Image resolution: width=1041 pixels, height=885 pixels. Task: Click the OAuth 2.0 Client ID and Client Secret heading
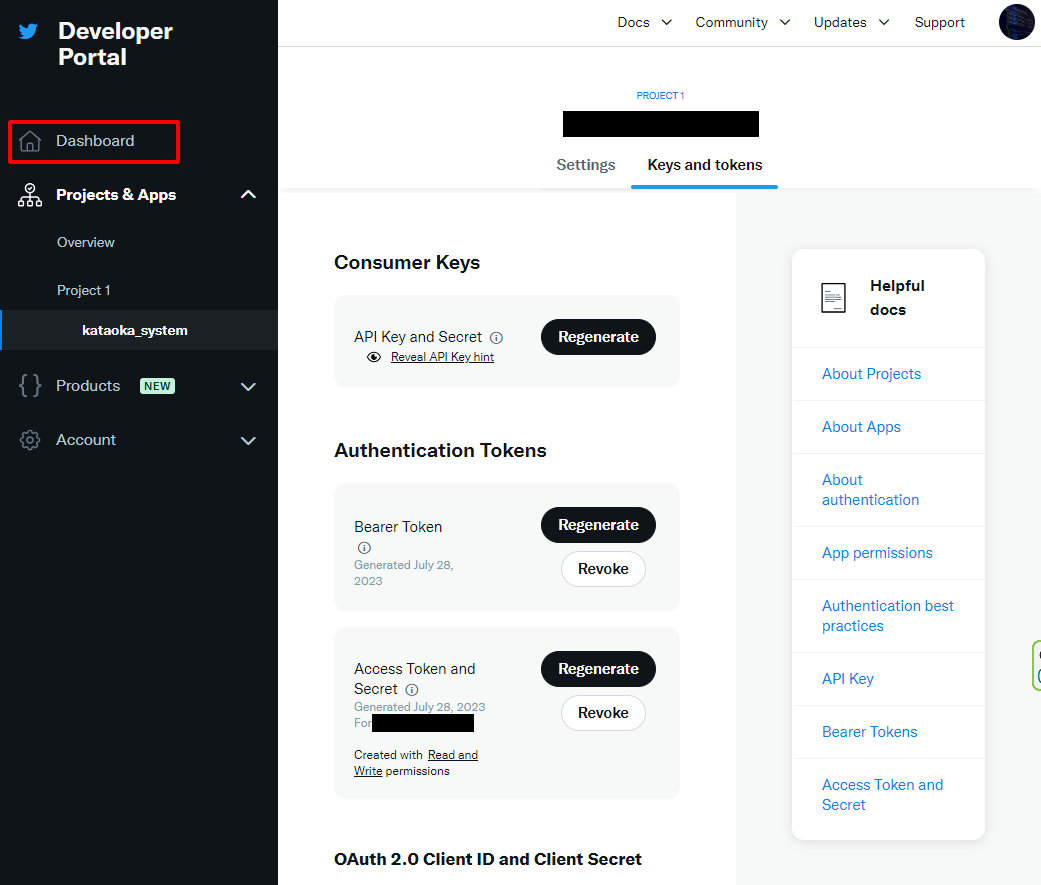click(x=488, y=859)
